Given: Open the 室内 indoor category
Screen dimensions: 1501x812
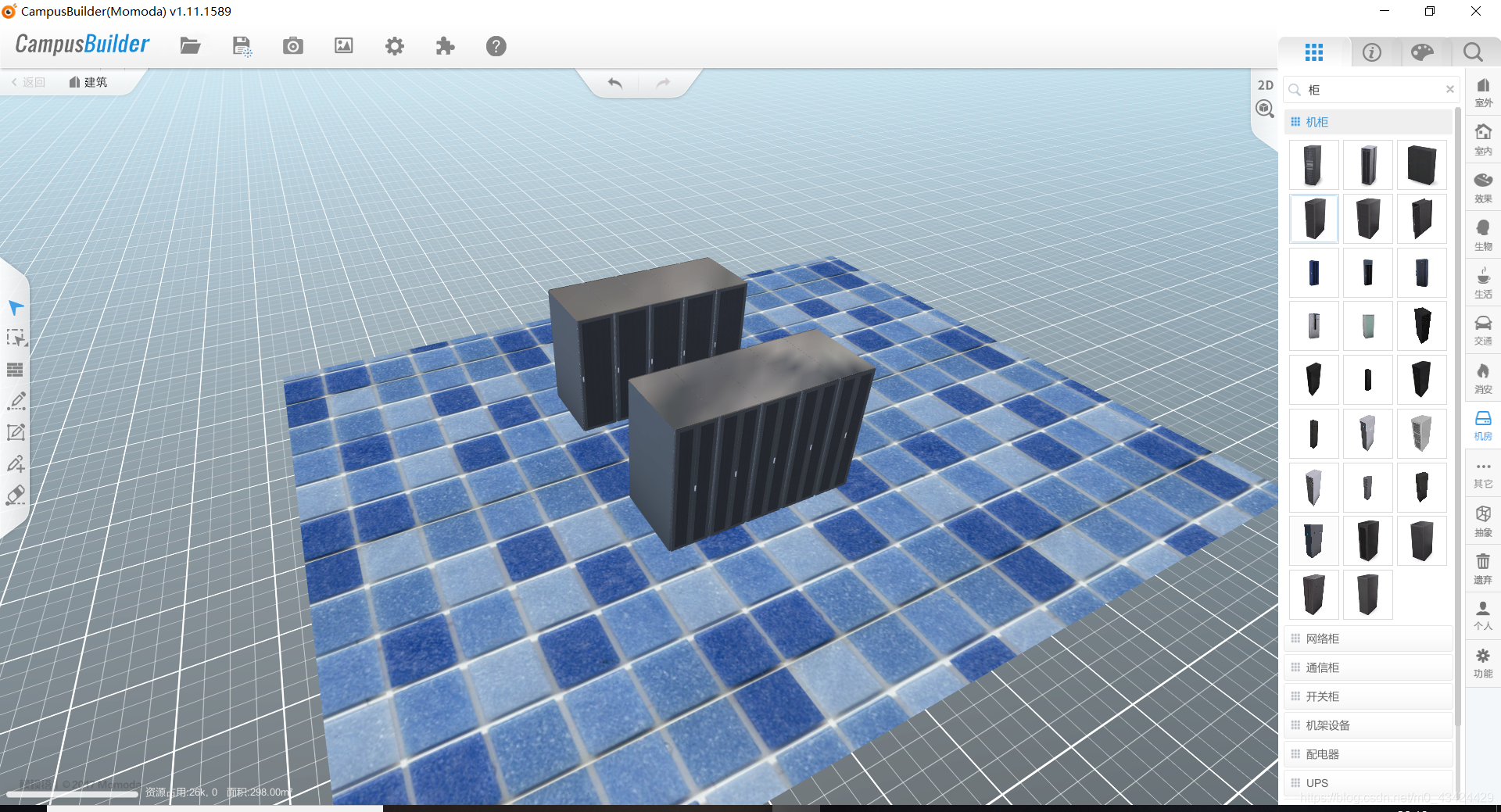Looking at the screenshot, I should coord(1483,140).
